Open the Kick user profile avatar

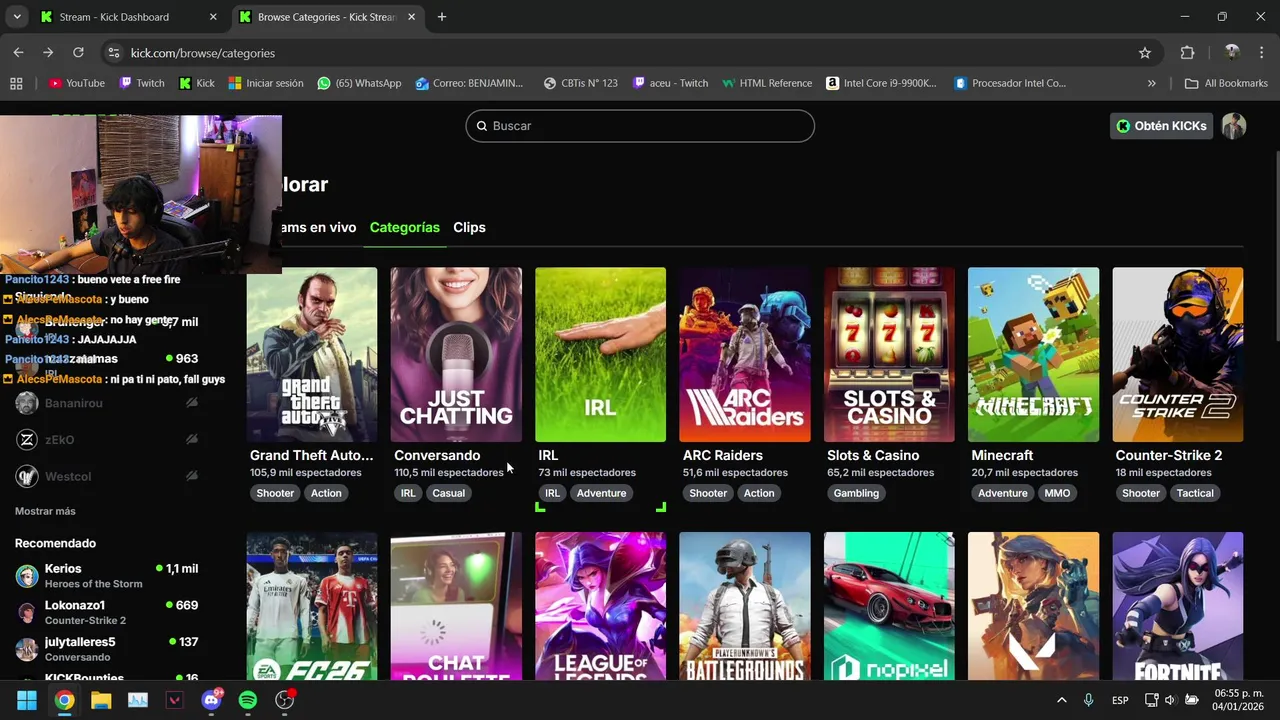click(x=1234, y=126)
